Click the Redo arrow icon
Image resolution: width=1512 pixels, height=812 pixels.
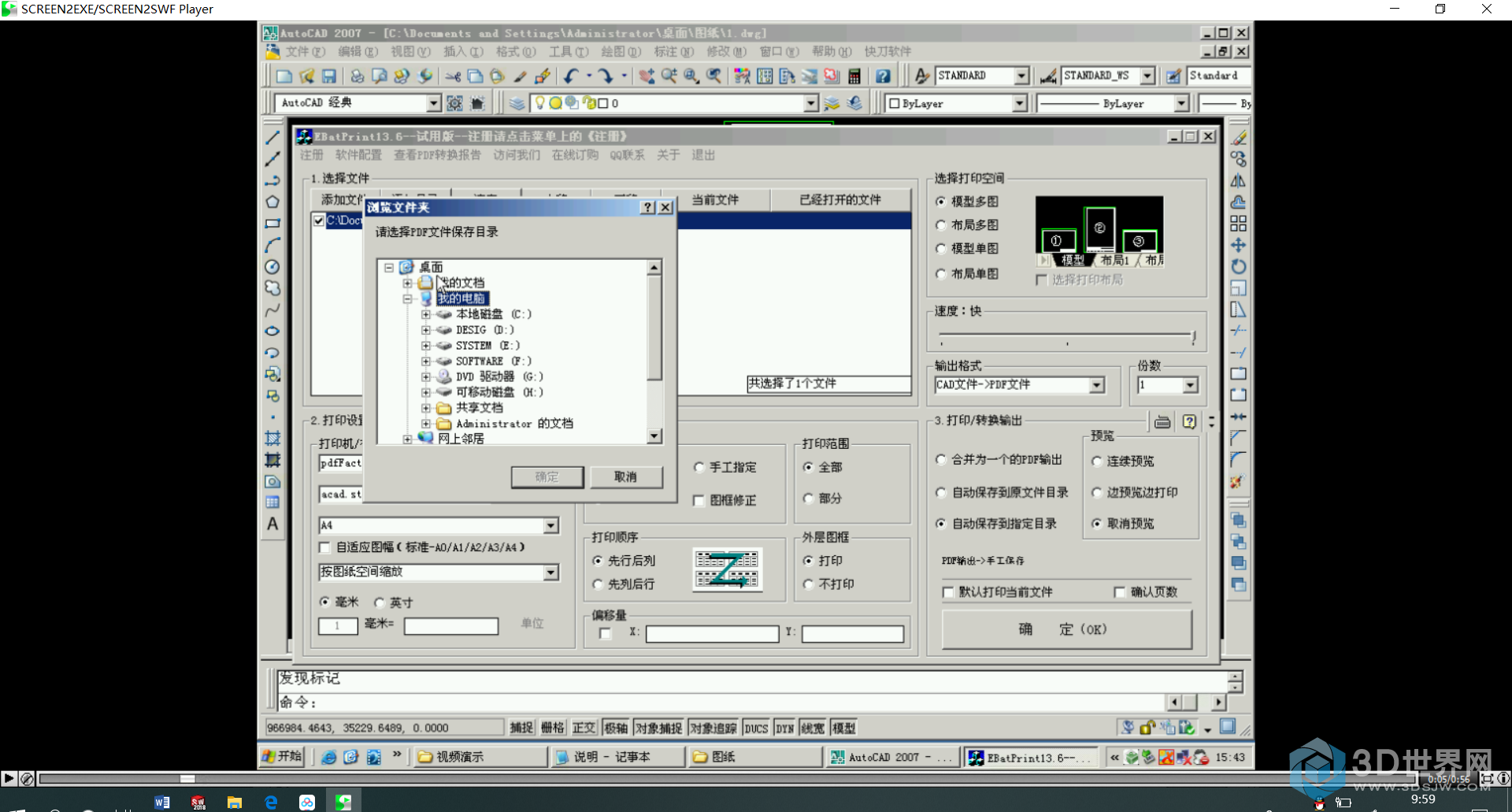coord(605,76)
